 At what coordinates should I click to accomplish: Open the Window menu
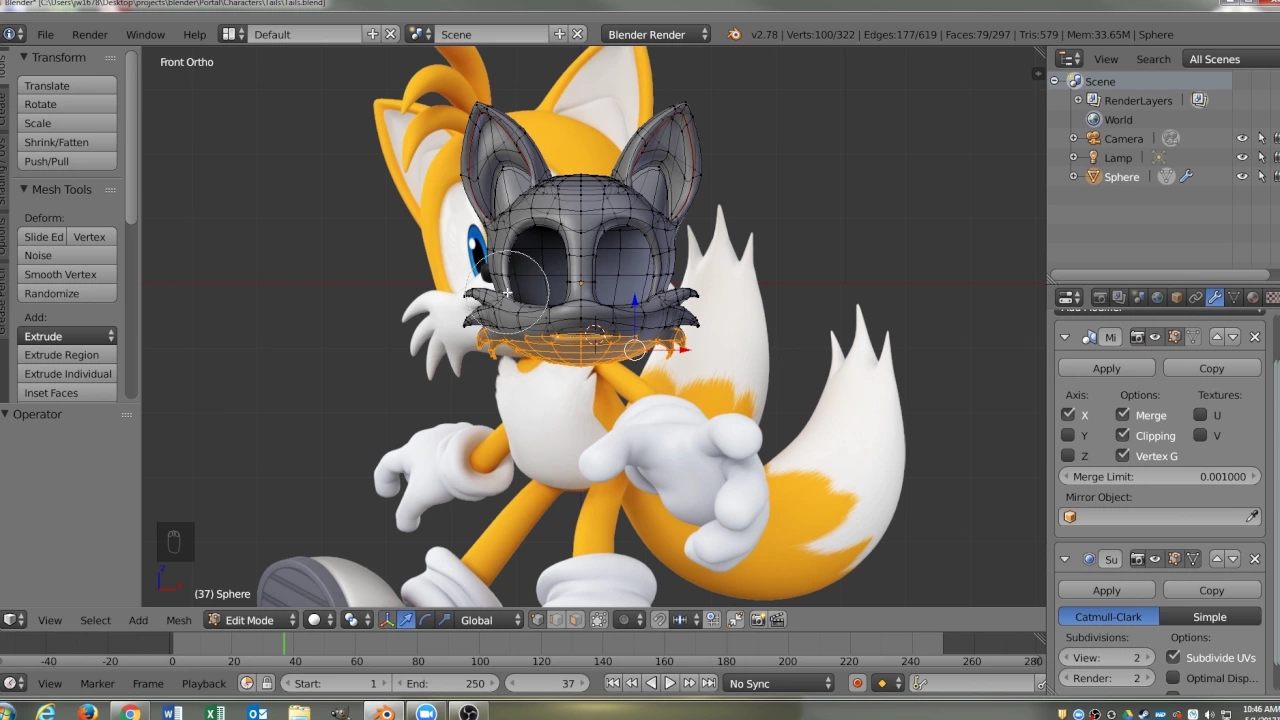click(145, 34)
